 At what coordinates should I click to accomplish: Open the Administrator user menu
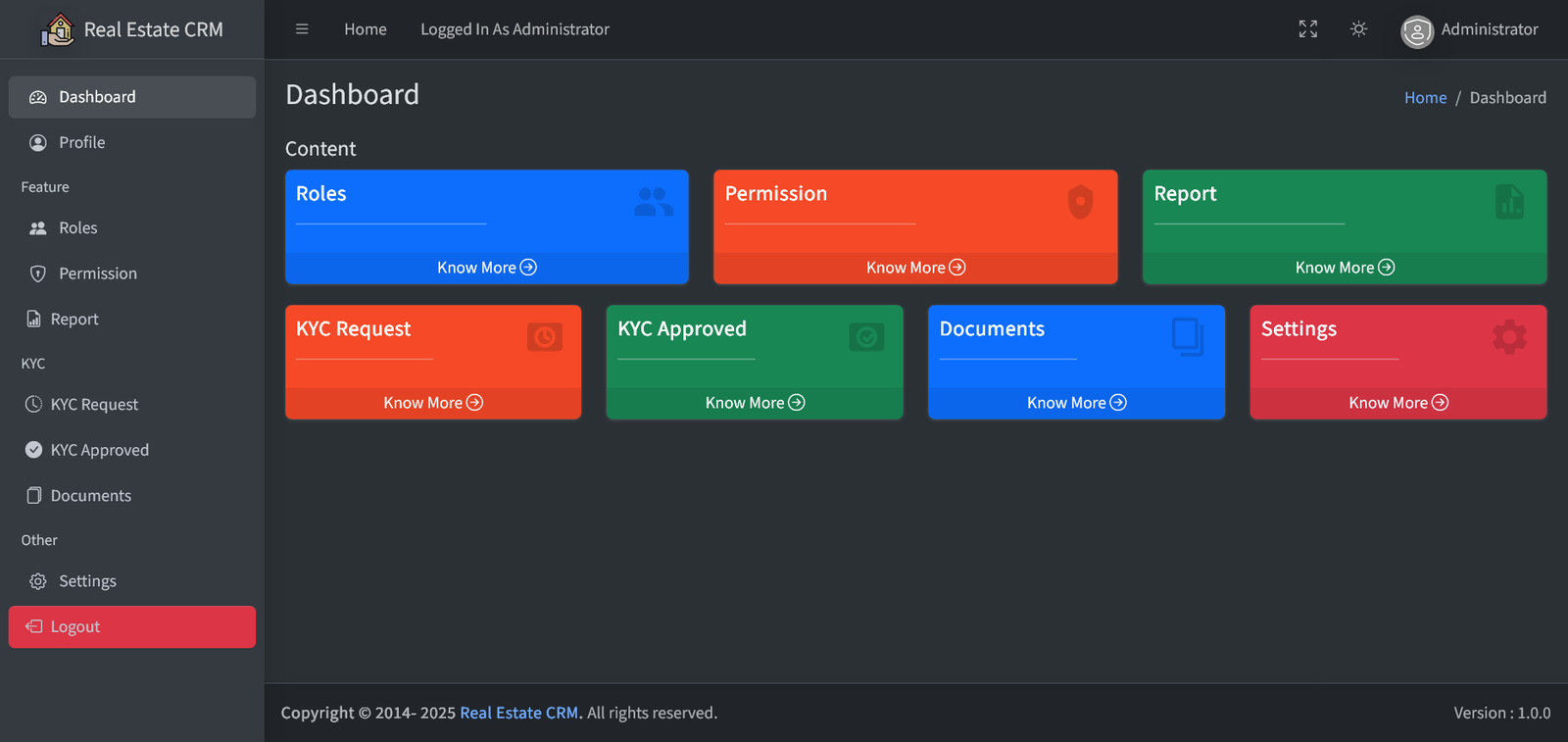click(x=1469, y=30)
